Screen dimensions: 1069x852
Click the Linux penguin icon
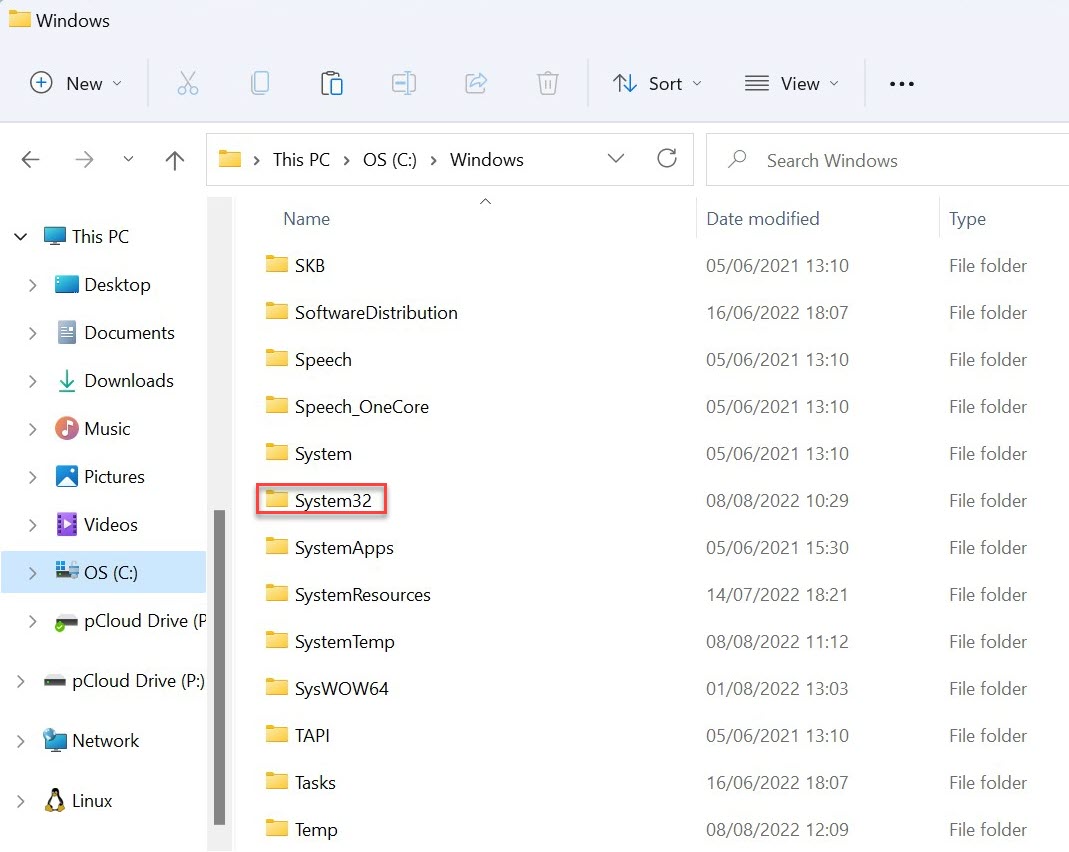pyautogui.click(x=55, y=800)
